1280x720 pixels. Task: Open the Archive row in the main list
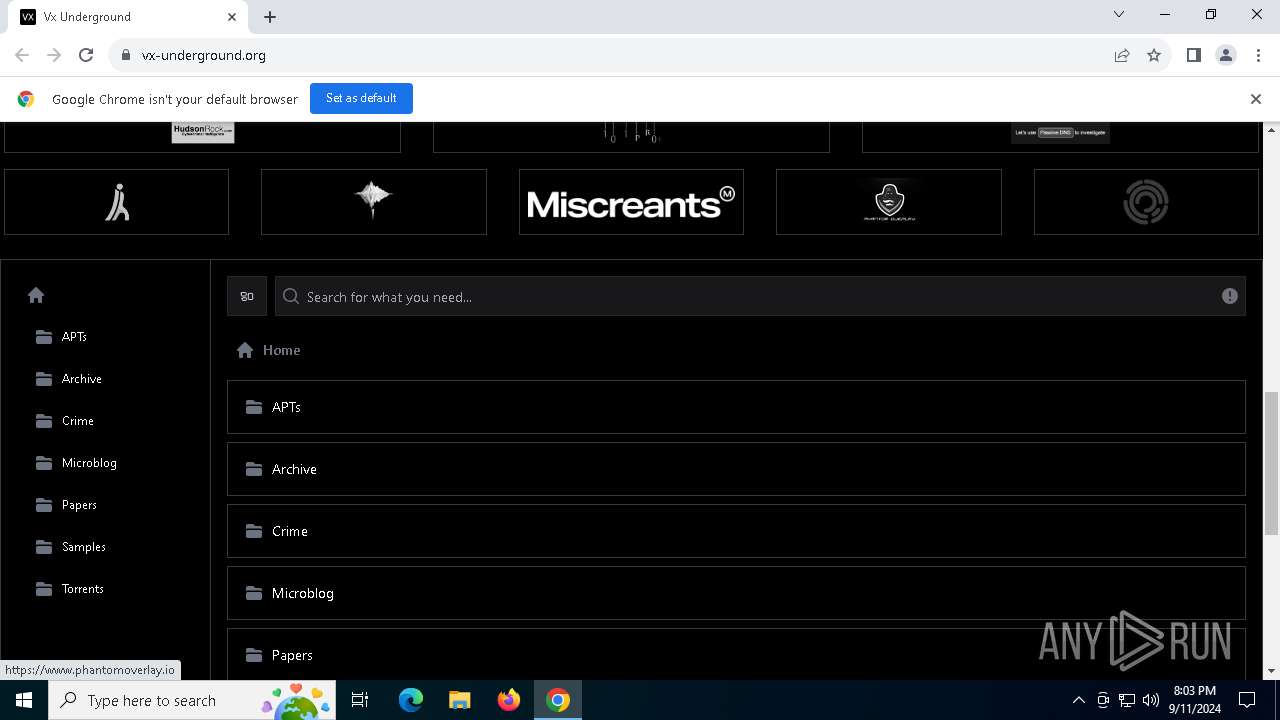pos(736,469)
